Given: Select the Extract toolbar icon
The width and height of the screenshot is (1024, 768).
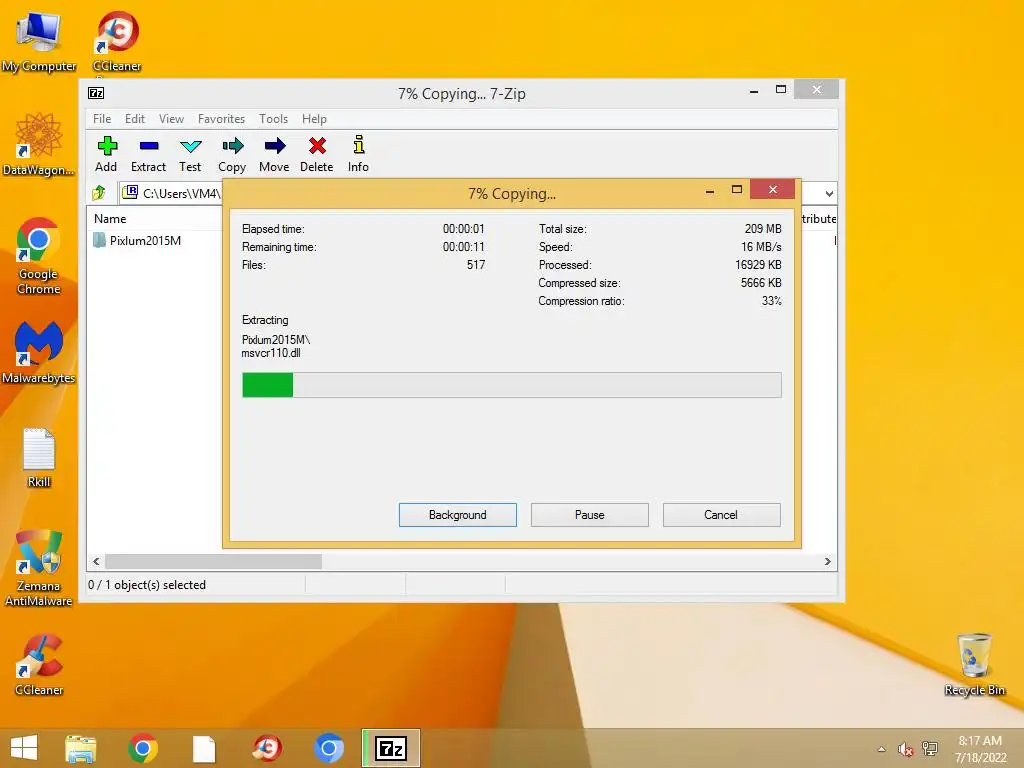Looking at the screenshot, I should tap(148, 154).
